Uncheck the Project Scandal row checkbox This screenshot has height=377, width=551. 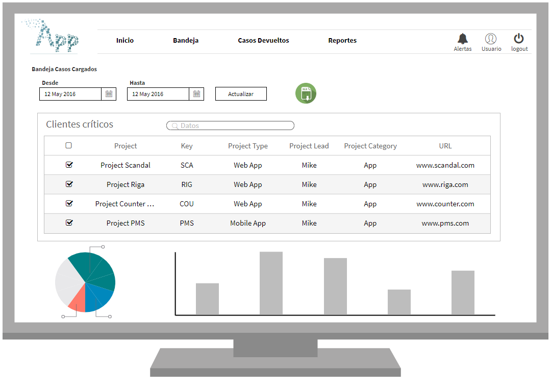(x=69, y=164)
